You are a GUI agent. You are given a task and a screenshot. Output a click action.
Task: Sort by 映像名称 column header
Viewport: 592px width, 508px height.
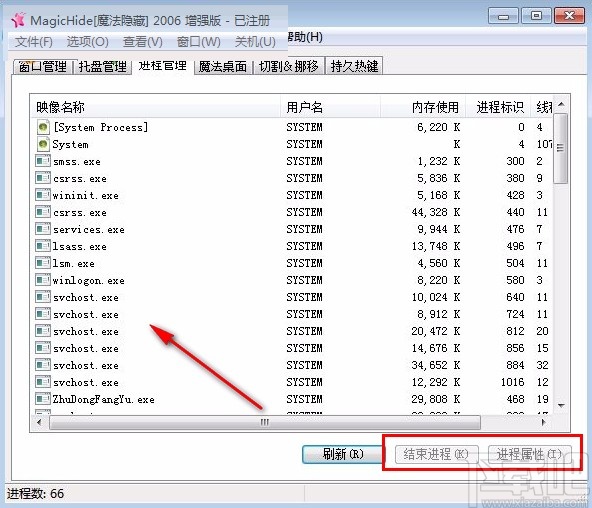pyautogui.click(x=155, y=107)
